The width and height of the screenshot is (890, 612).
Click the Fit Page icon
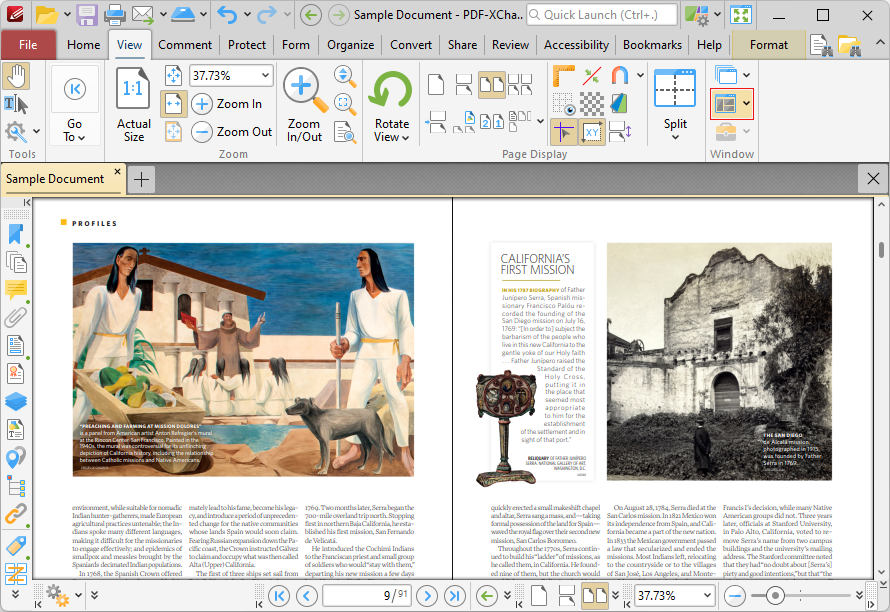coord(173,76)
